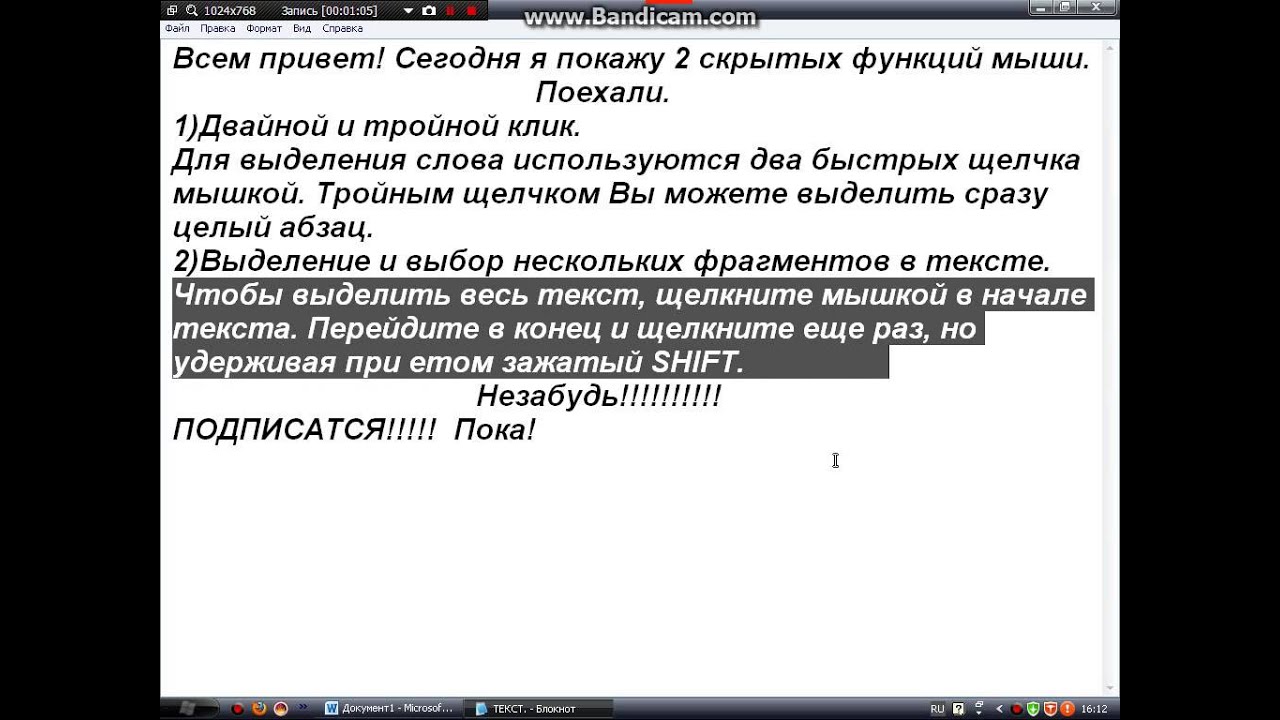Click the Bandicam window-mode icon
The height and width of the screenshot is (720, 1280).
(x=172, y=11)
